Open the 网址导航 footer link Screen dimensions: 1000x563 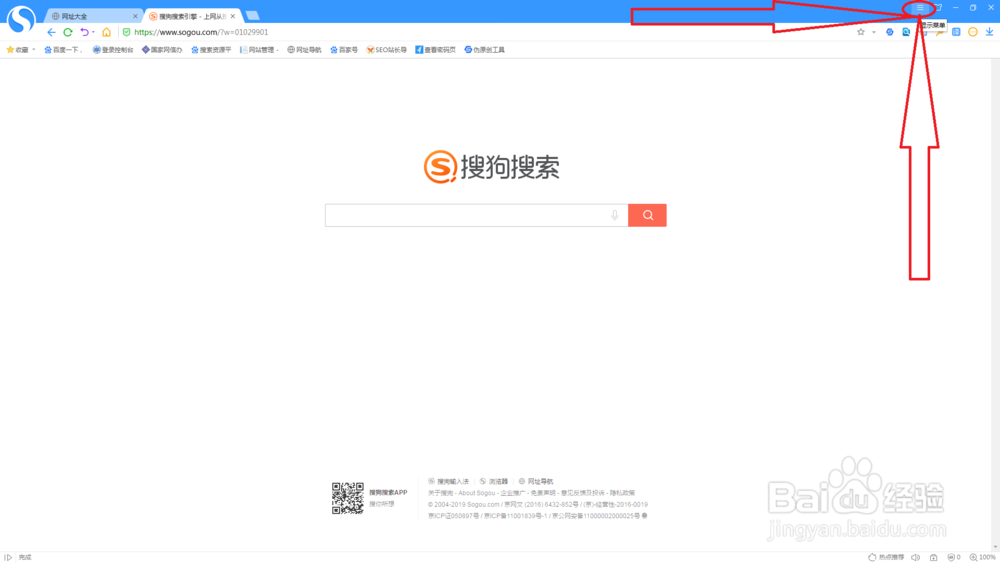(x=536, y=481)
